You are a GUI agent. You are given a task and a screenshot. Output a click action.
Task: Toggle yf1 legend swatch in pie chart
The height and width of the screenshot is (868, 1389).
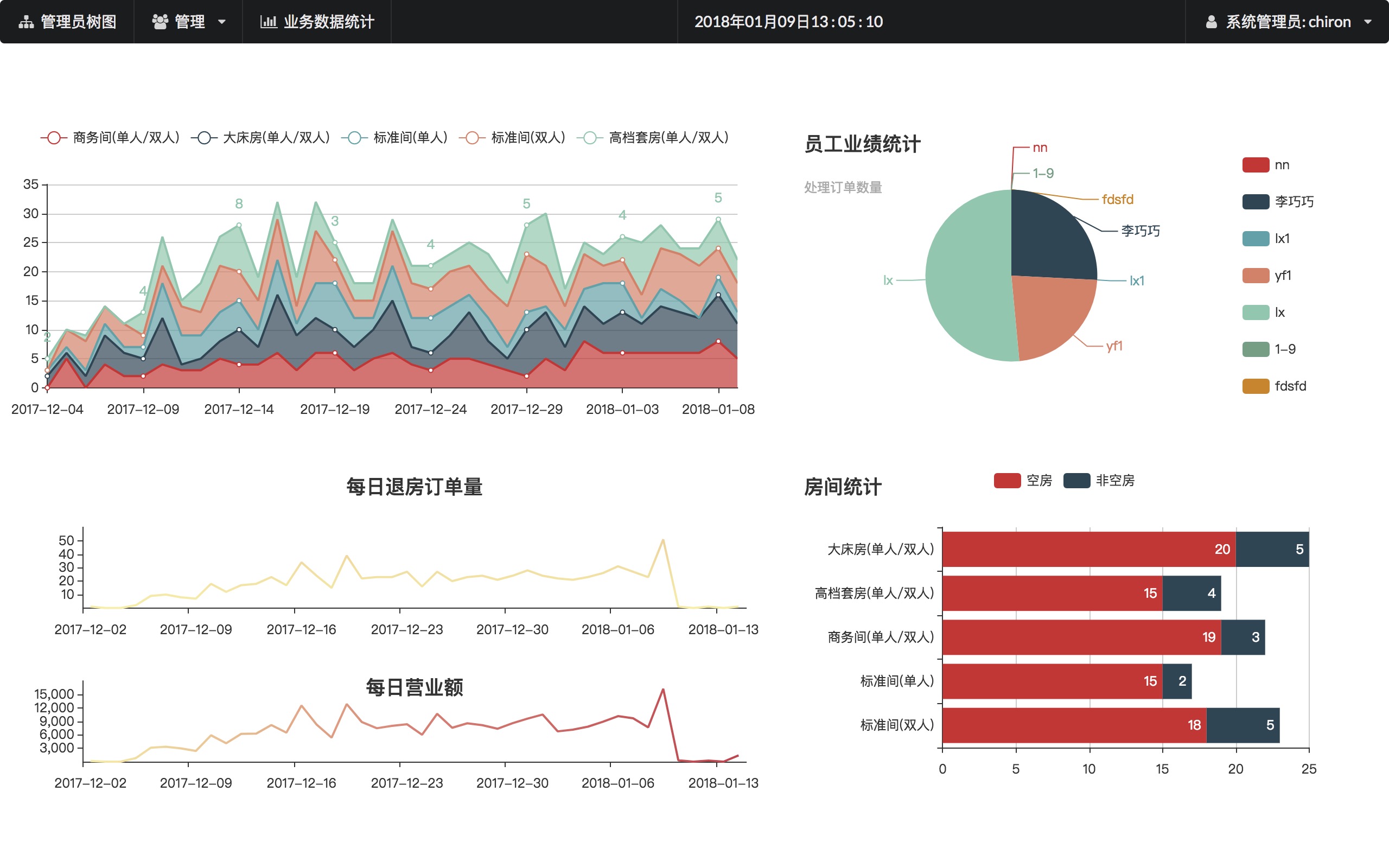point(1256,276)
